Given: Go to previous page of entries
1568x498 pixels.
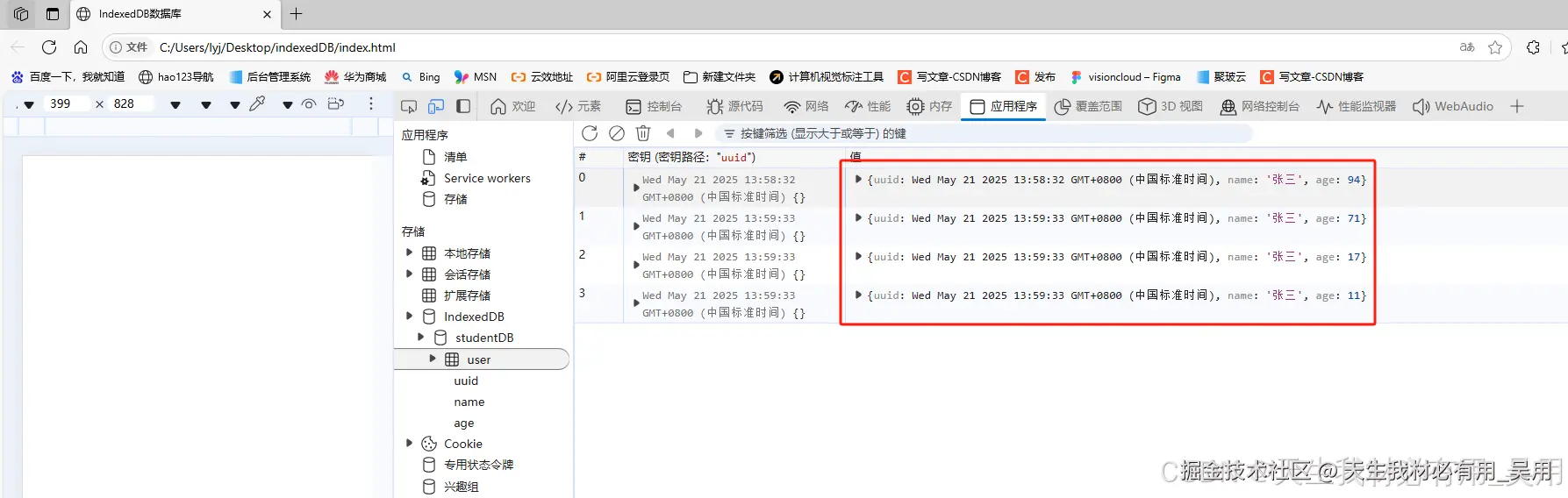Looking at the screenshot, I should tap(670, 133).
